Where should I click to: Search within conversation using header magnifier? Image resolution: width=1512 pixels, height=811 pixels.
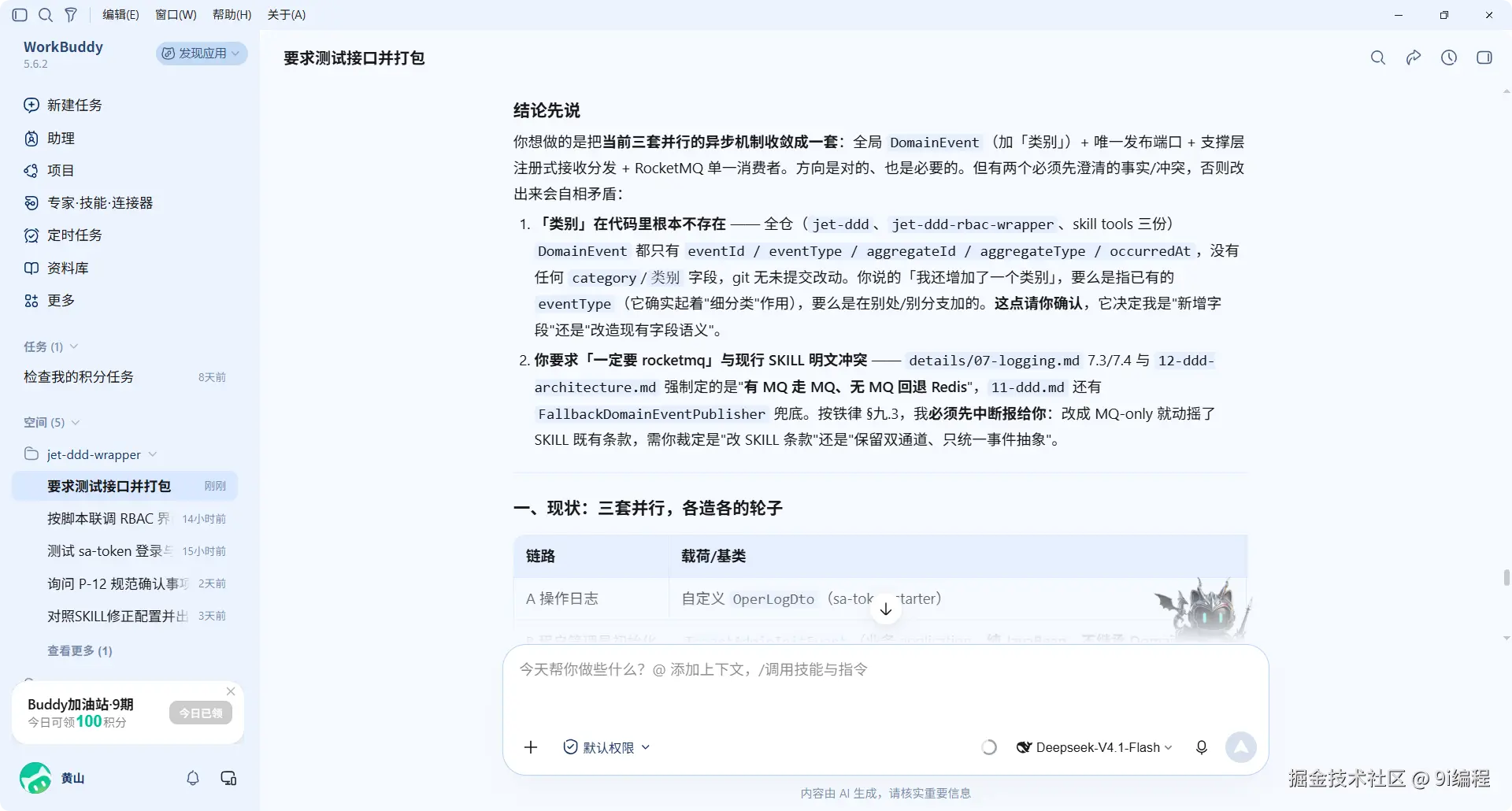(1378, 57)
